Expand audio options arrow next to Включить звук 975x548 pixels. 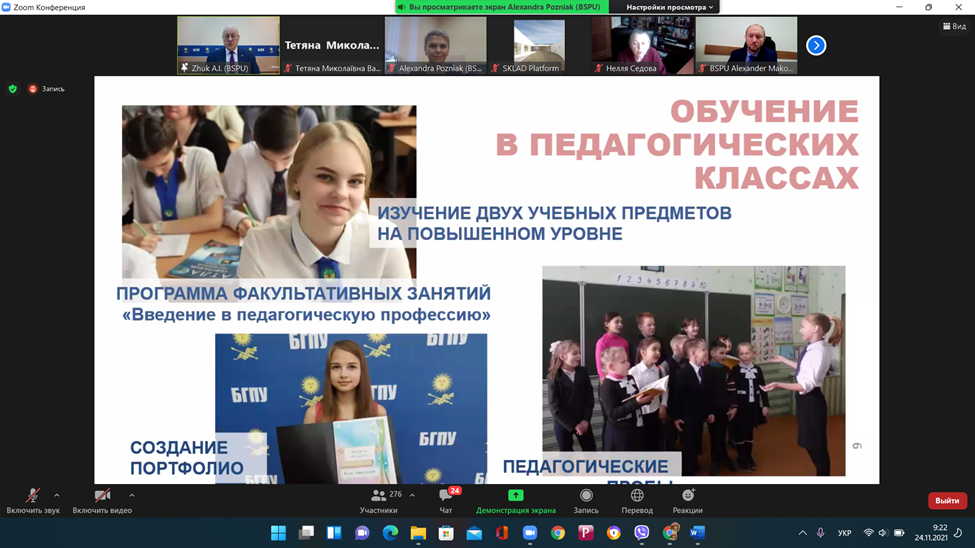click(57, 495)
